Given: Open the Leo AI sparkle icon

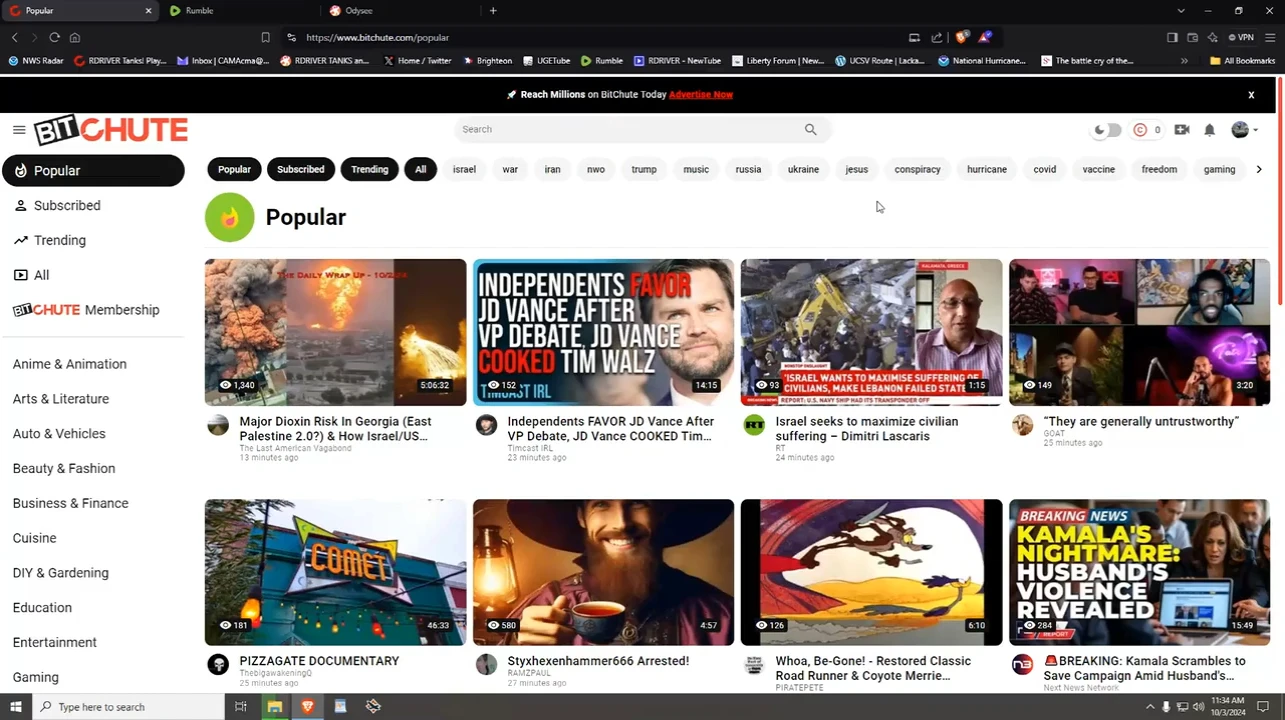Looking at the screenshot, I should coord(1212,37).
